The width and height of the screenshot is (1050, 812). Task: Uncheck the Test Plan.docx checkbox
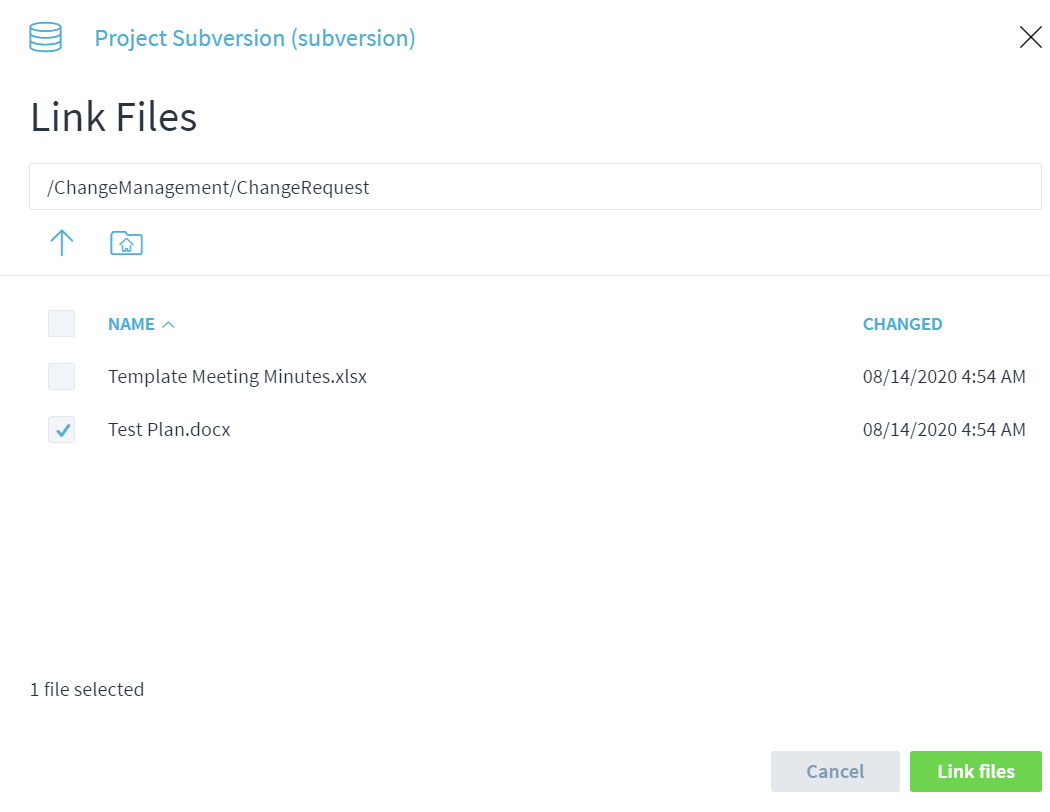coord(62,430)
